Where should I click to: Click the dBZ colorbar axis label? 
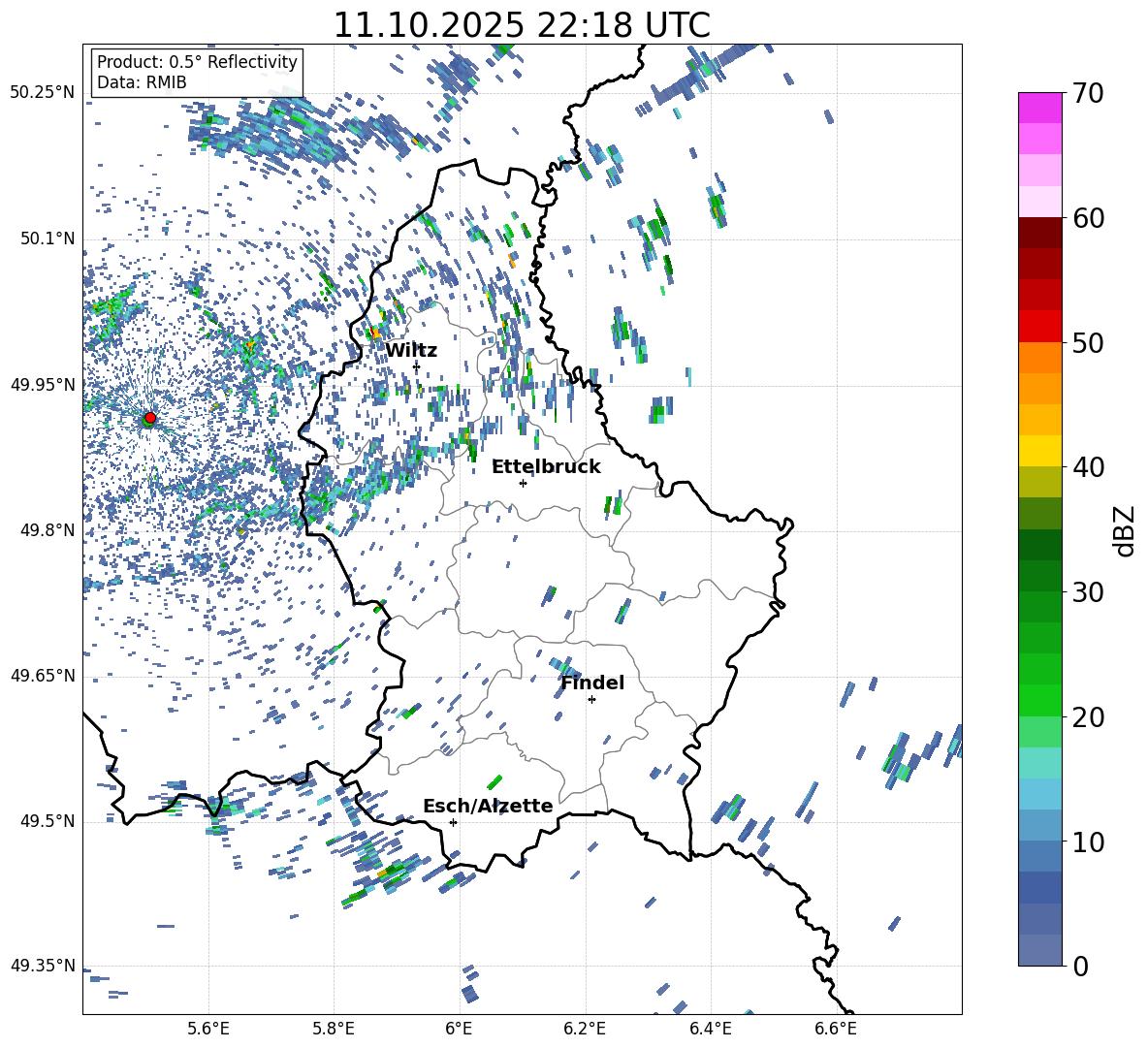(x=1126, y=530)
